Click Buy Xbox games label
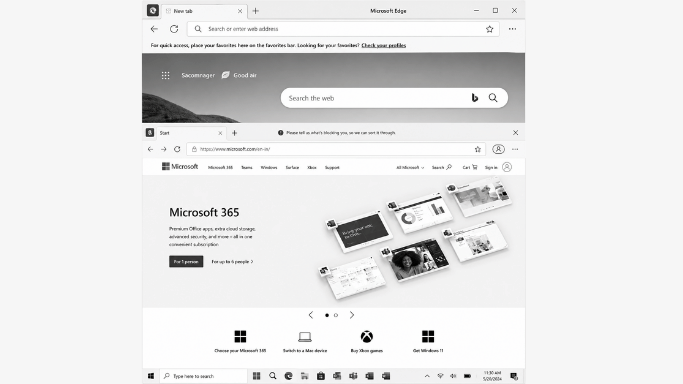The height and width of the screenshot is (384, 683). [367, 350]
